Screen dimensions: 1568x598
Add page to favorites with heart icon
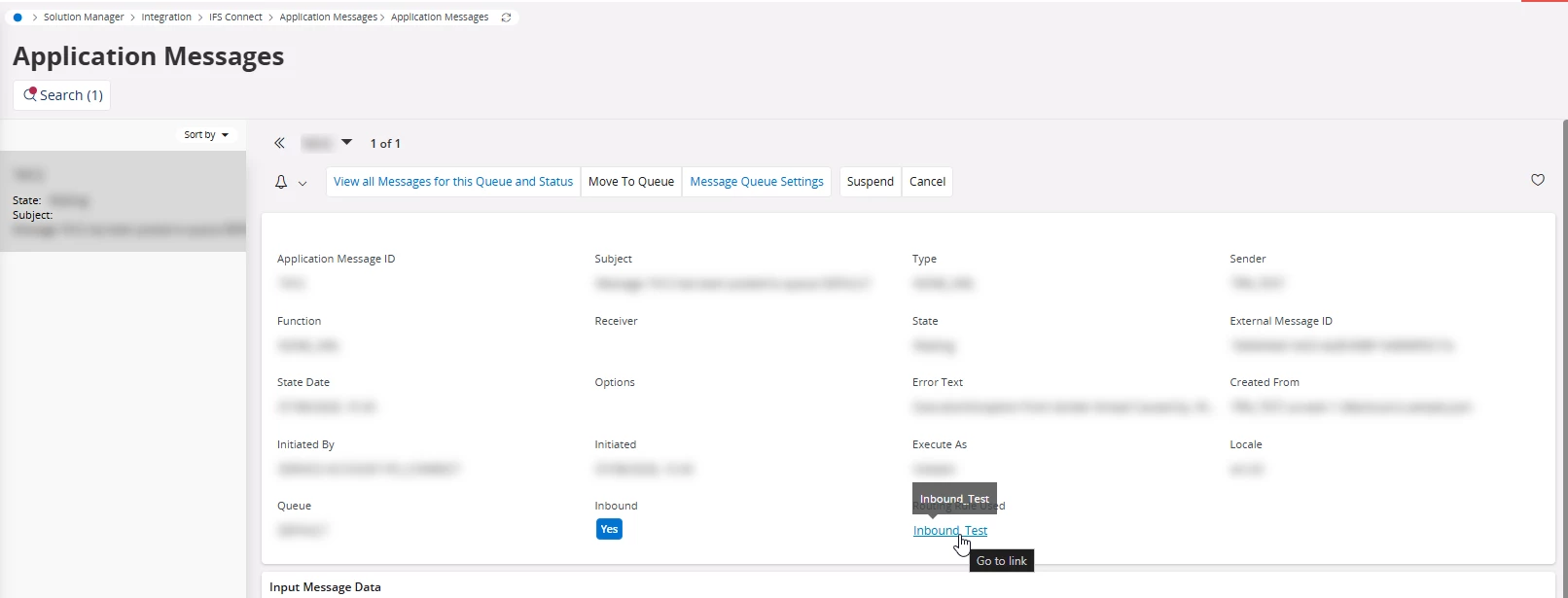click(x=1538, y=180)
